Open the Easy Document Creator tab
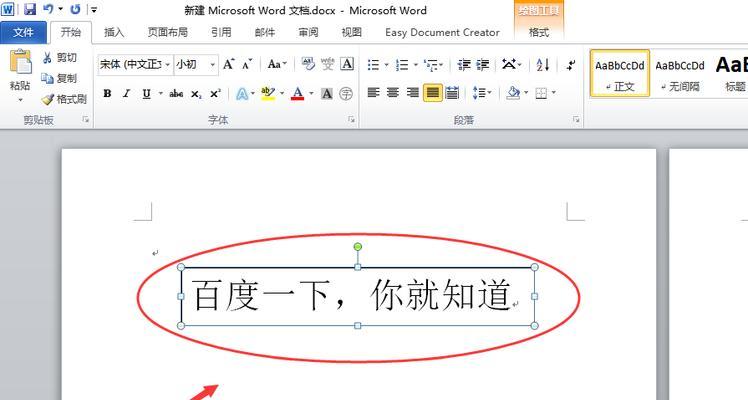This screenshot has width=748, height=400. (442, 32)
